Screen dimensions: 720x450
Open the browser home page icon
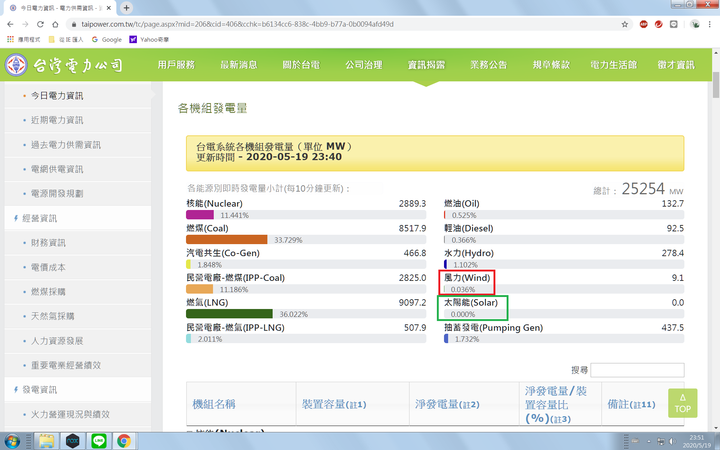55,24
